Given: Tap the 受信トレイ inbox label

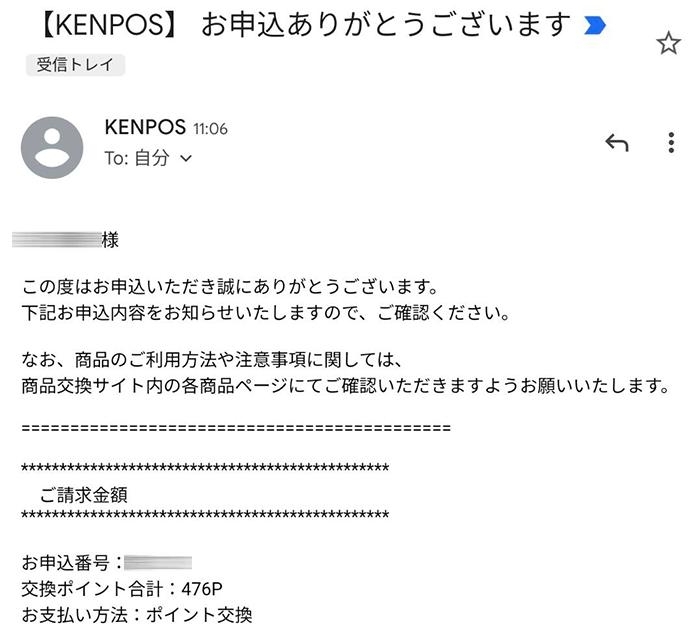Looking at the screenshot, I should pyautogui.click(x=75, y=65).
